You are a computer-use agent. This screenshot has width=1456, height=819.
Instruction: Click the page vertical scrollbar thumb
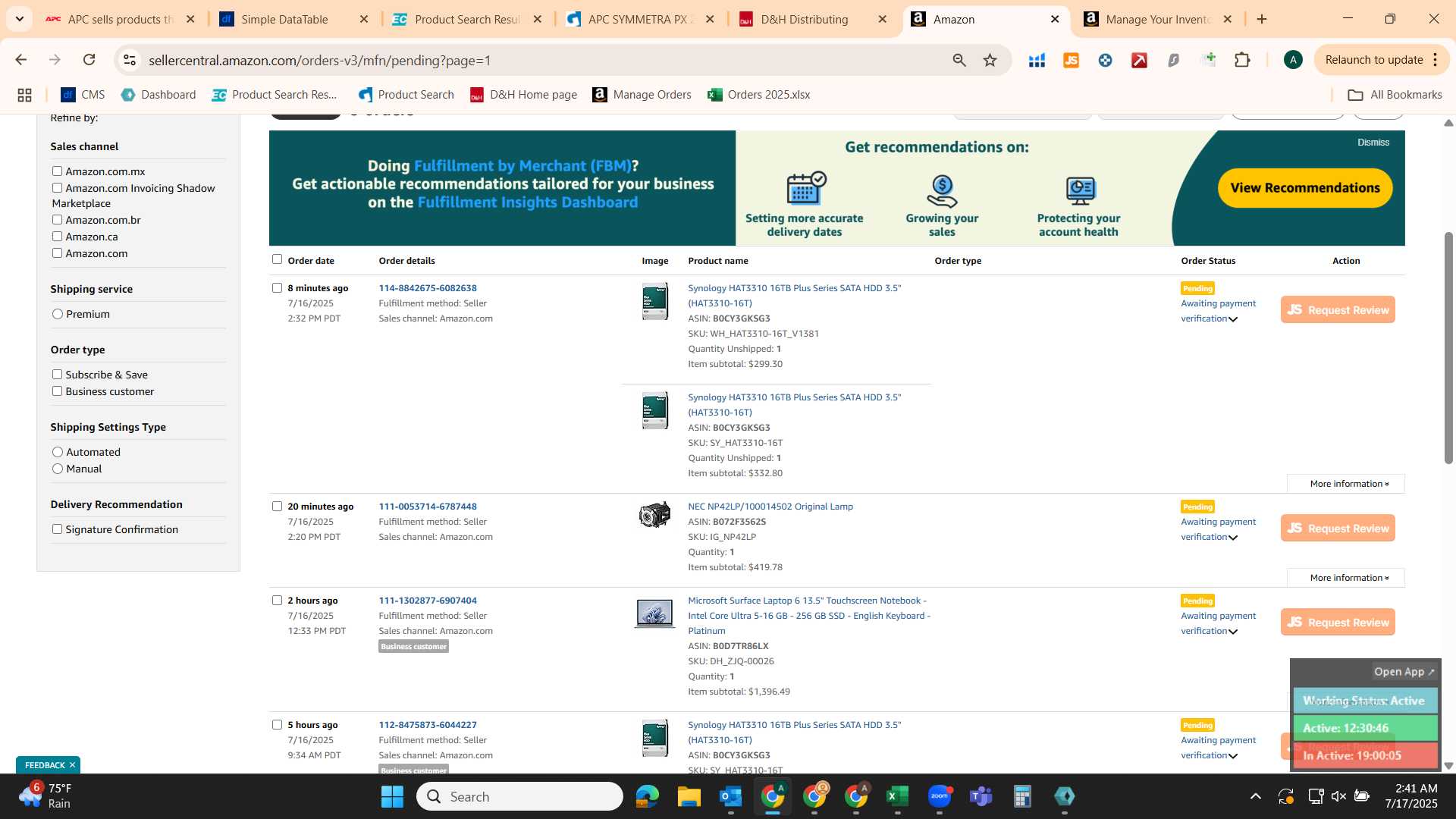pos(1448,347)
